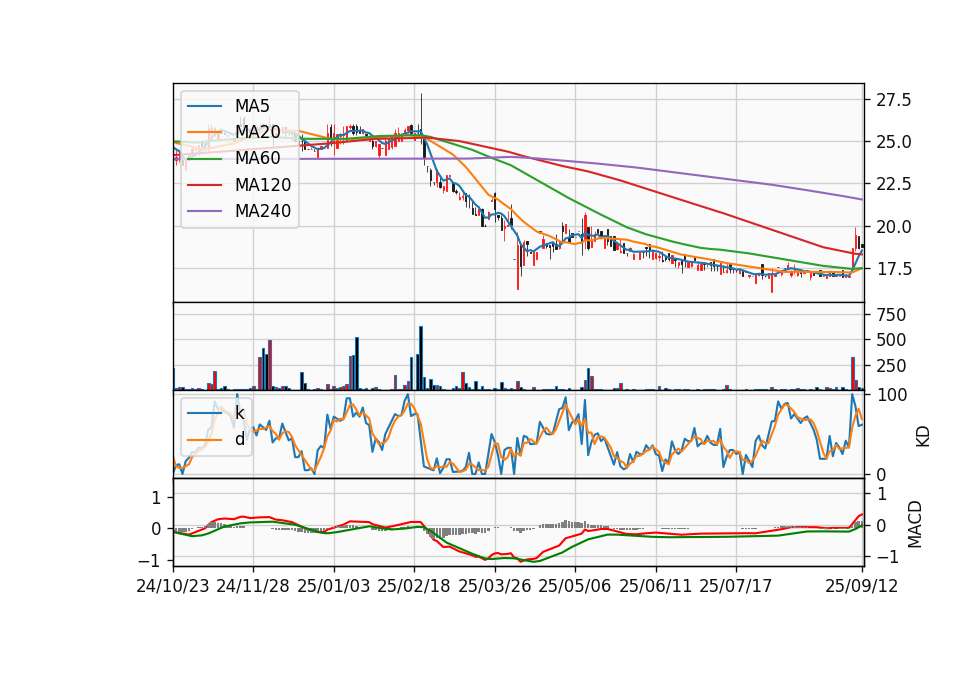The image size is (960, 690).
Task: Click the 22.5 price axis tick
Action: point(893,185)
